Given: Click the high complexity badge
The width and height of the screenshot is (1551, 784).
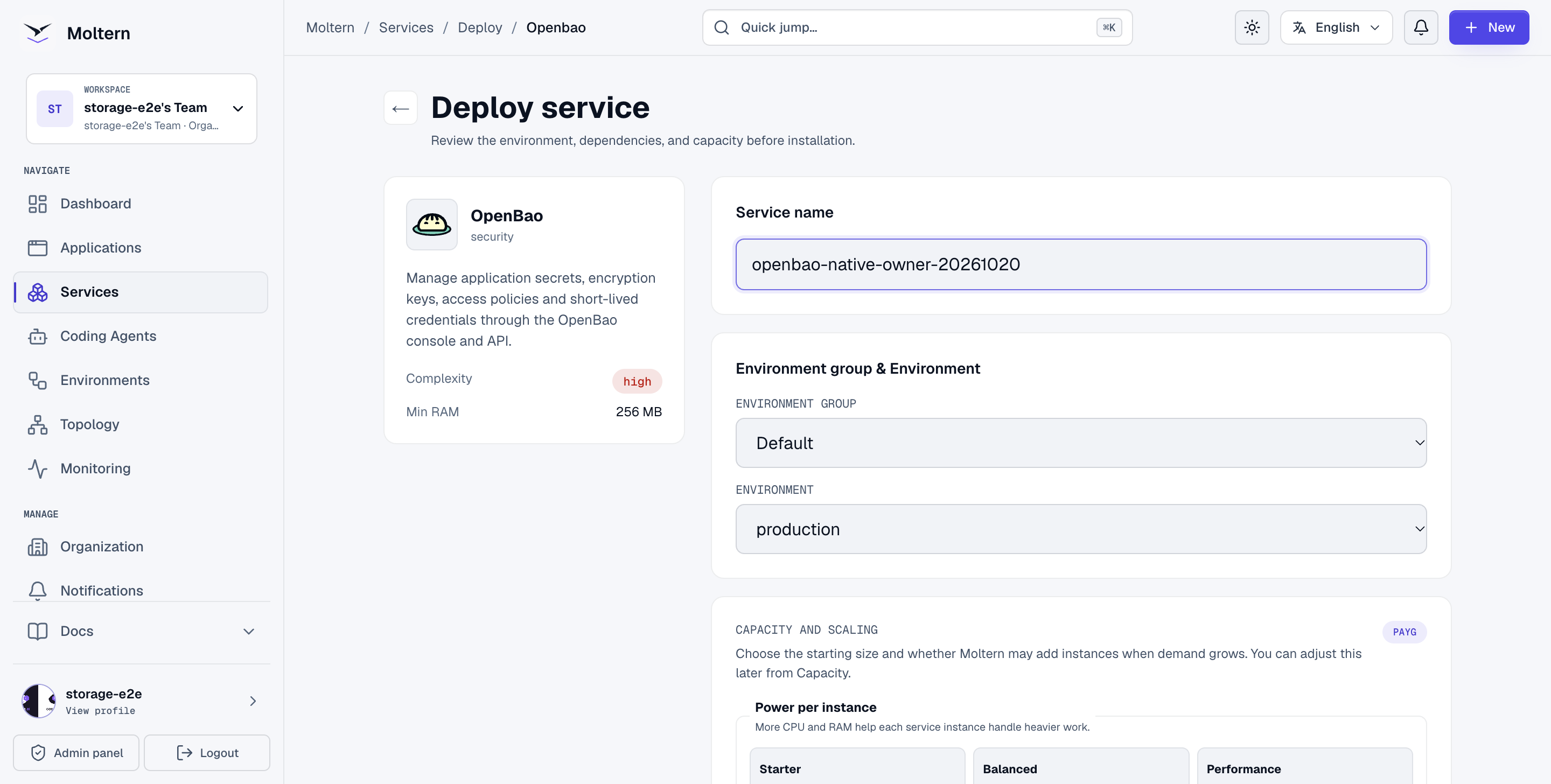Looking at the screenshot, I should tap(637, 381).
